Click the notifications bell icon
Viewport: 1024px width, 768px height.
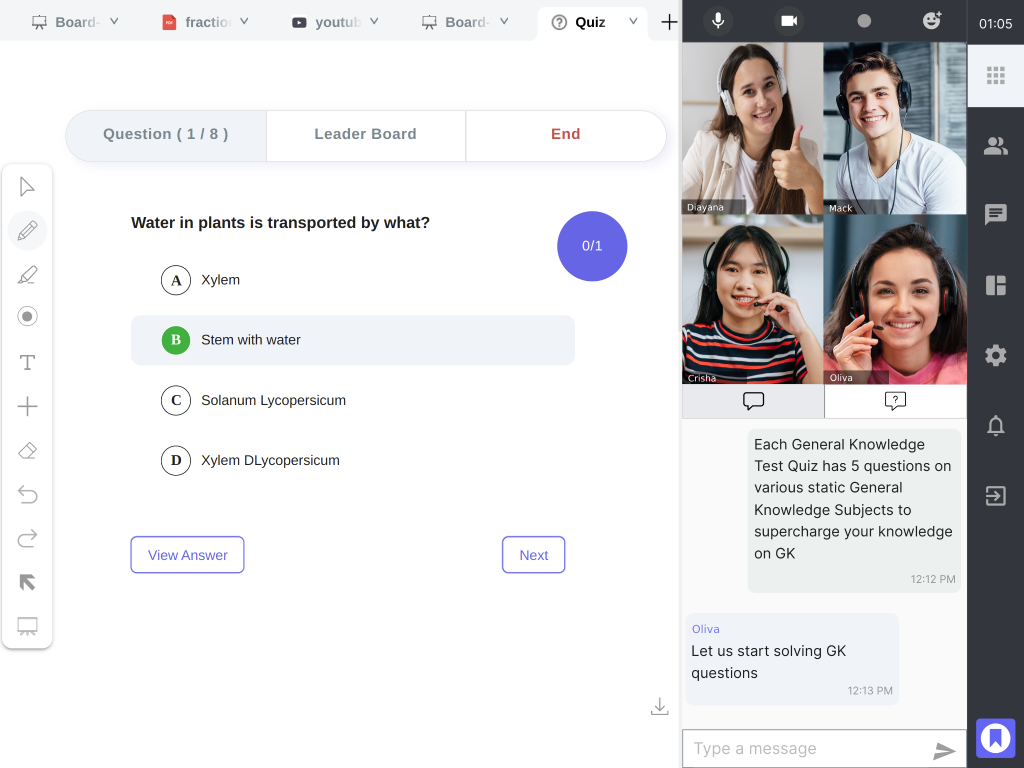pyautogui.click(x=995, y=426)
